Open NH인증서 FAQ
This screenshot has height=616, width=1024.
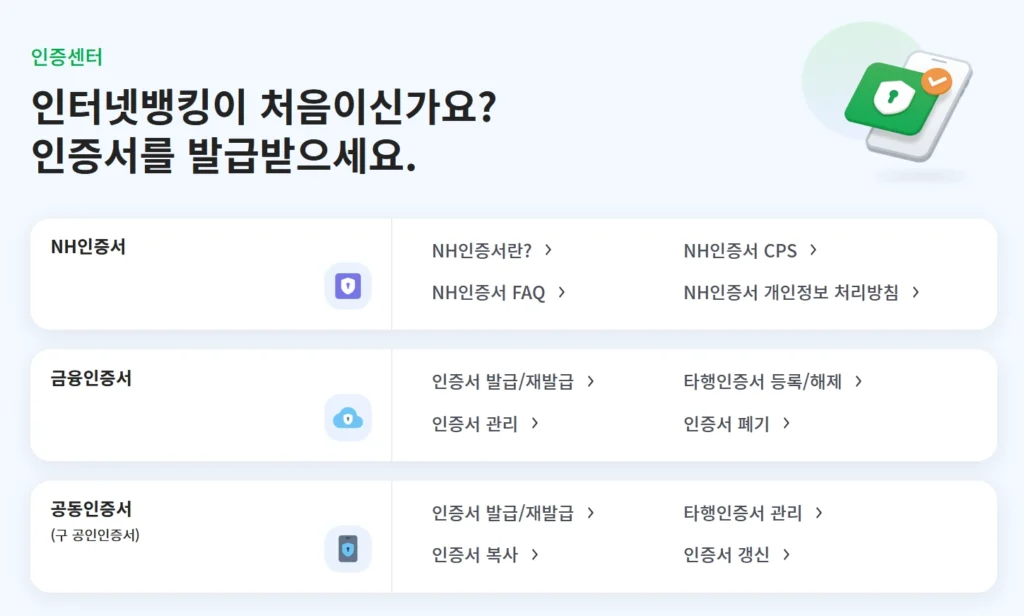[488, 293]
